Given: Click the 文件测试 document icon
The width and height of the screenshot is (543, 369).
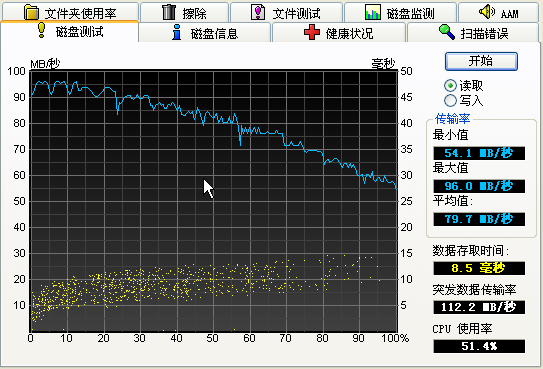Looking at the screenshot, I should pyautogui.click(x=258, y=12).
